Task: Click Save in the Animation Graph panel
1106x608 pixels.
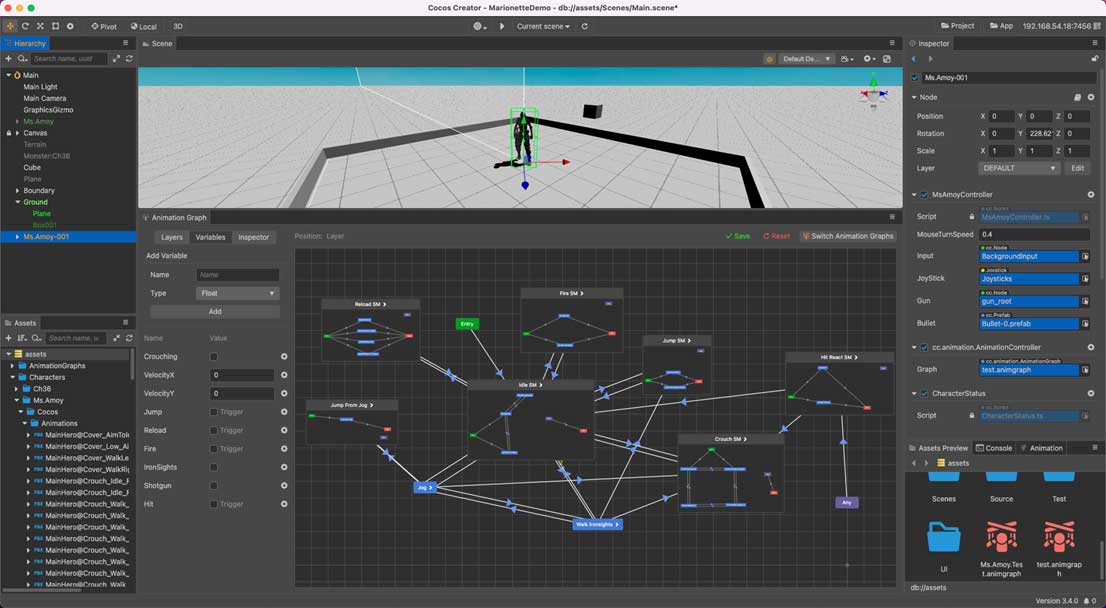Action: click(737, 237)
